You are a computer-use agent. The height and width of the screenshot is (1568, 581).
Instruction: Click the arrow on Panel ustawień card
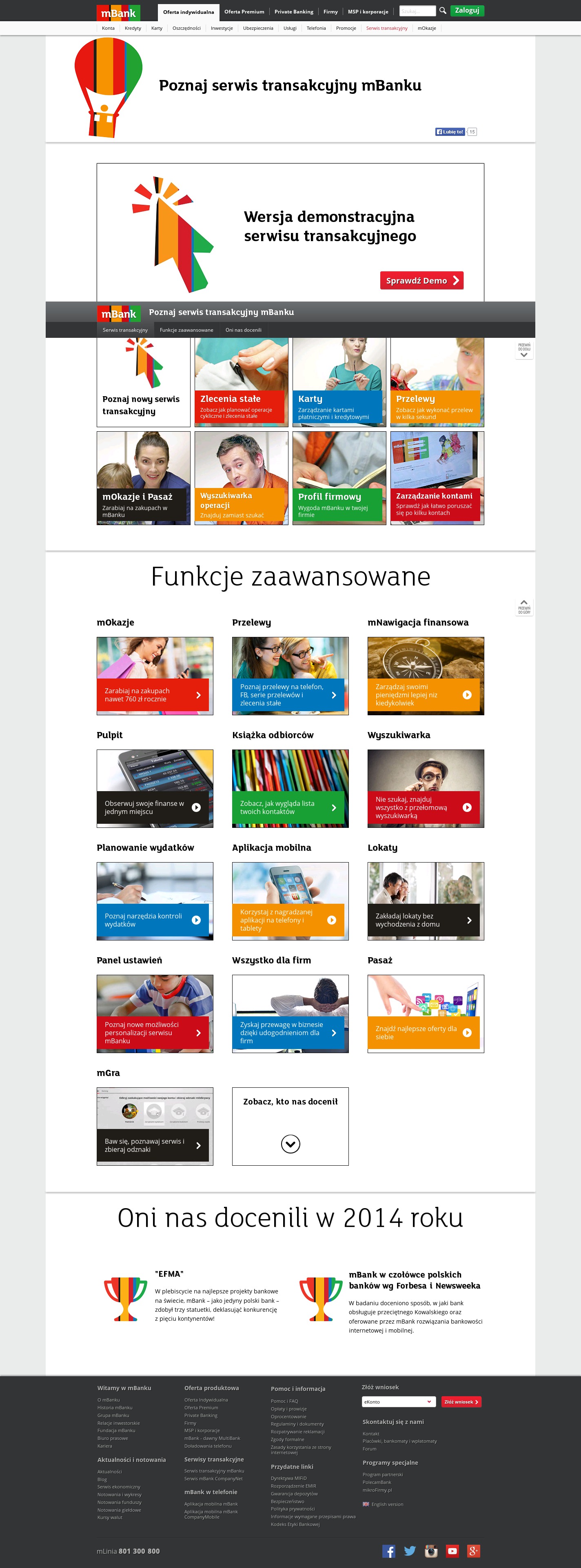pos(198,1032)
